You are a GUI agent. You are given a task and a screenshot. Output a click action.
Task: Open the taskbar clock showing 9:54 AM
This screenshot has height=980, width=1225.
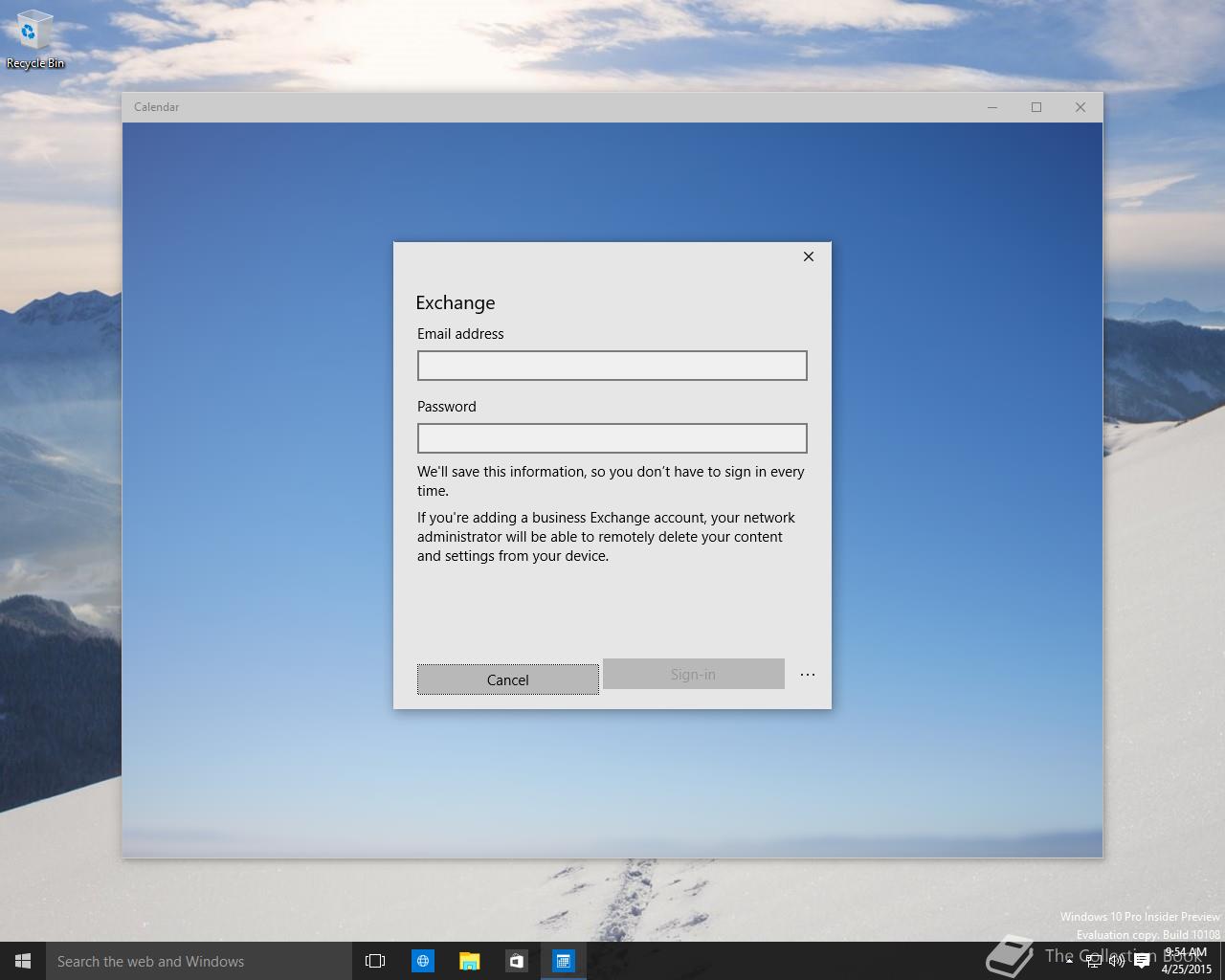coord(1186,961)
